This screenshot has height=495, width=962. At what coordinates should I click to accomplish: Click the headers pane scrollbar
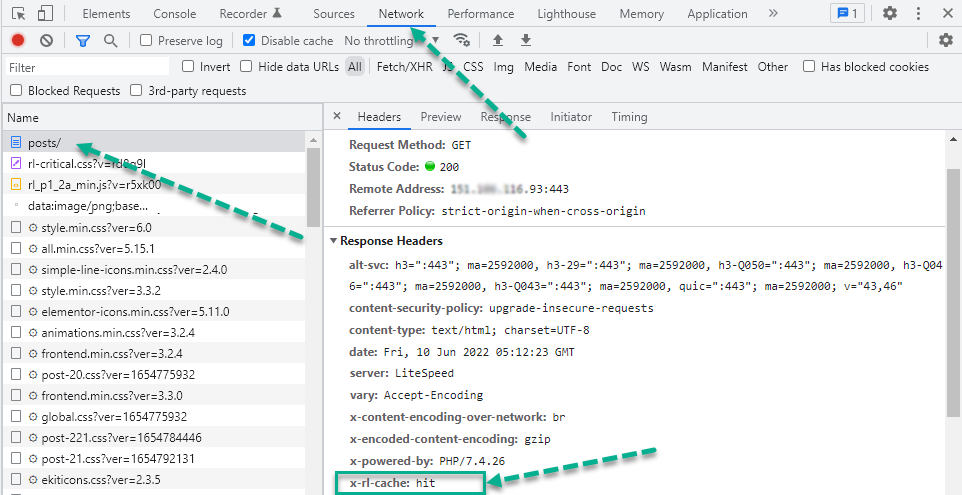tap(953, 291)
